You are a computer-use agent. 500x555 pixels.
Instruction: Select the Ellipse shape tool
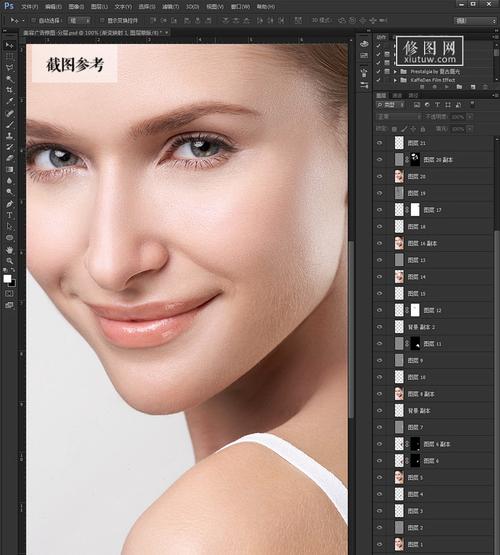click(x=10, y=238)
